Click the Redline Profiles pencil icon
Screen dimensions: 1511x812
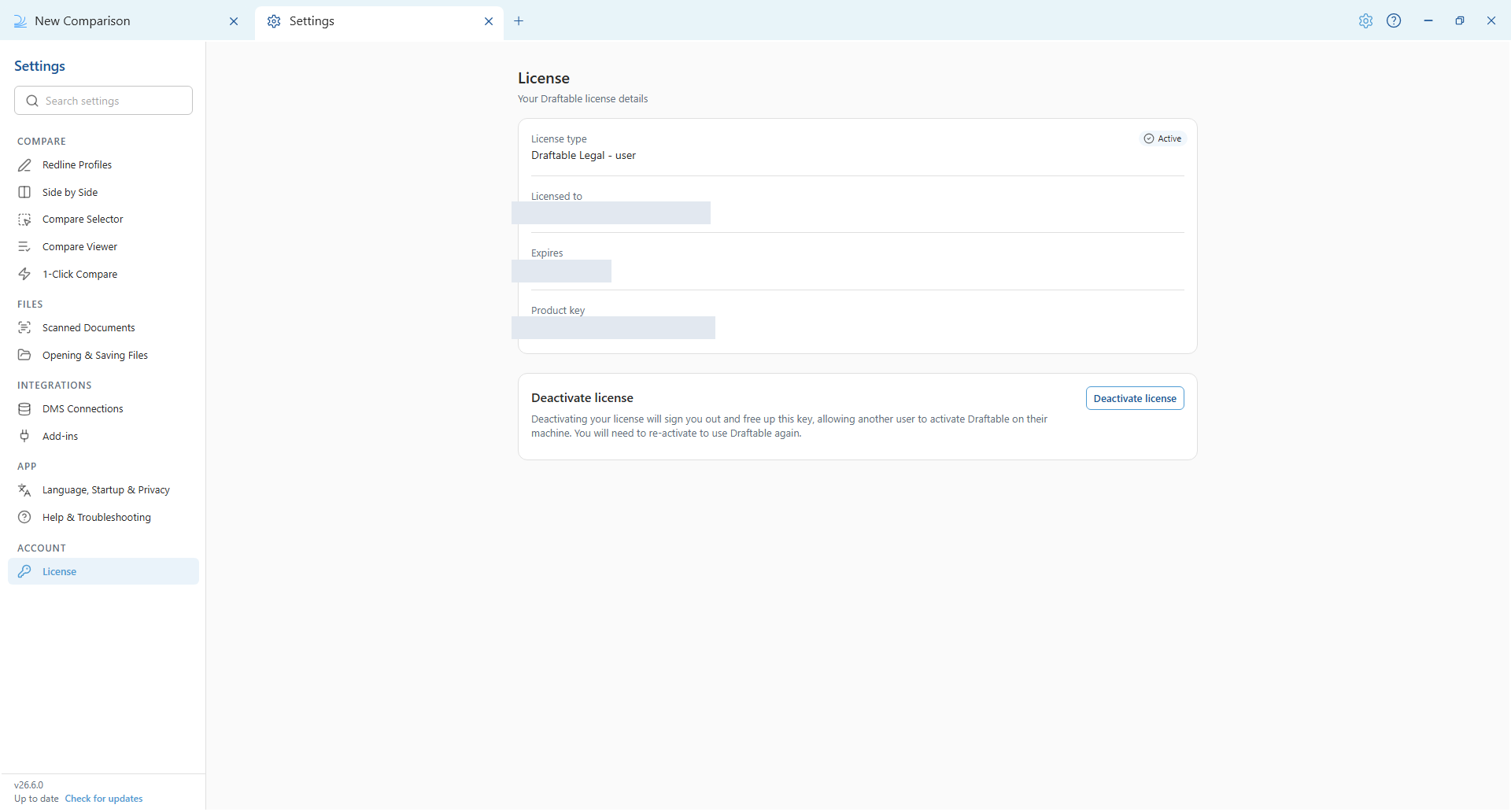tap(24, 165)
